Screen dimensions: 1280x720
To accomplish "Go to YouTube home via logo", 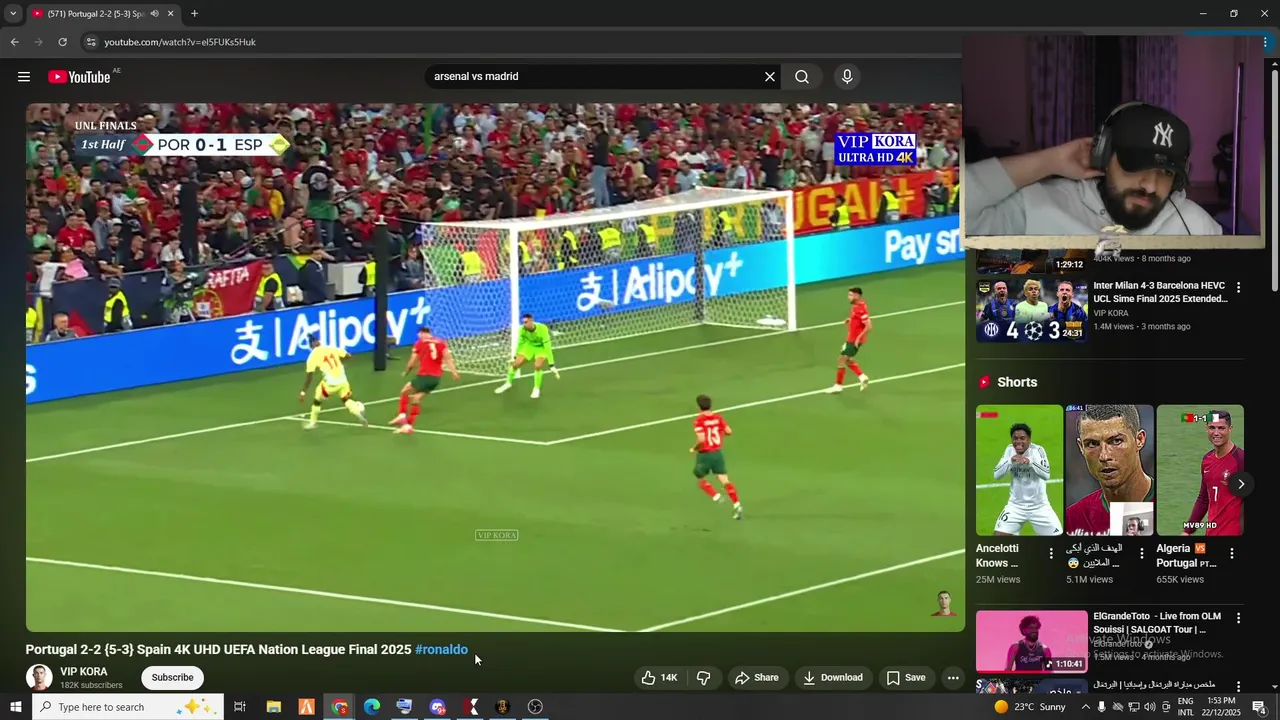I will click(x=79, y=77).
